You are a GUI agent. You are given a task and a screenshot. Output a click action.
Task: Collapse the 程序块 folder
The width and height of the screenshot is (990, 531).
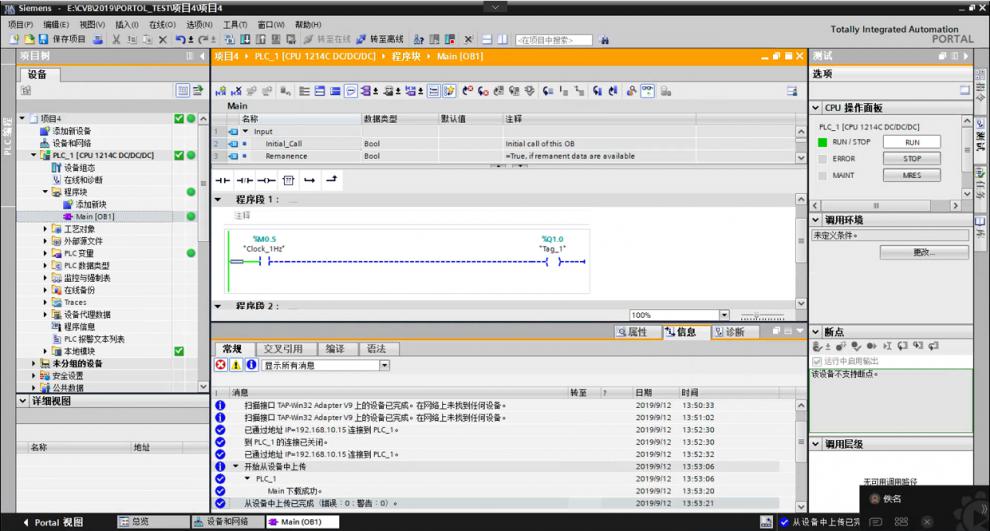[x=45, y=192]
